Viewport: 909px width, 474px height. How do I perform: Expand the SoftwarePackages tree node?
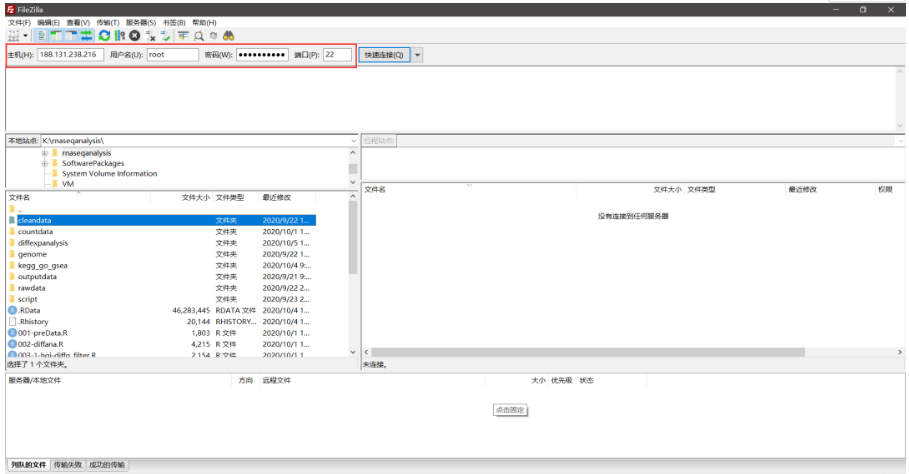(x=45, y=163)
